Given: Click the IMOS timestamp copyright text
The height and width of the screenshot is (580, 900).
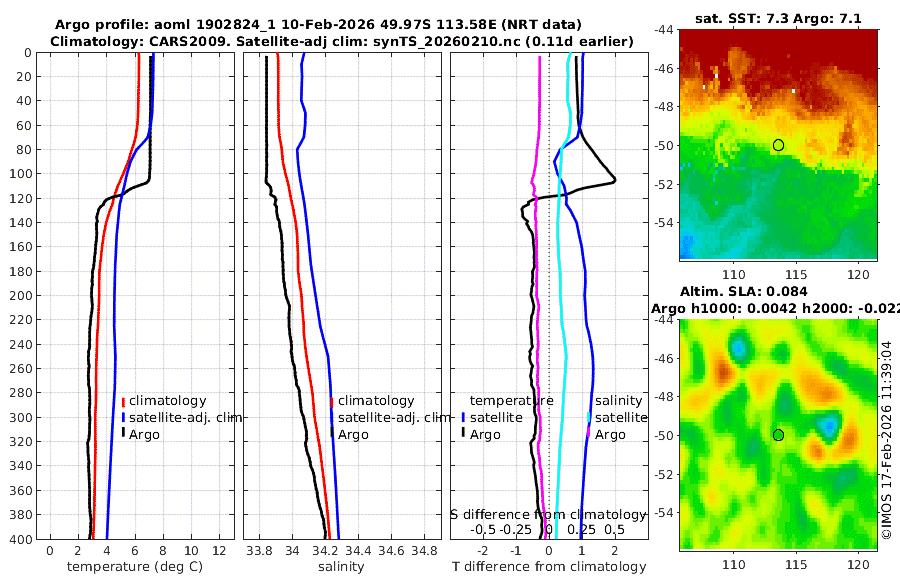Looking at the screenshot, I should (x=887, y=440).
